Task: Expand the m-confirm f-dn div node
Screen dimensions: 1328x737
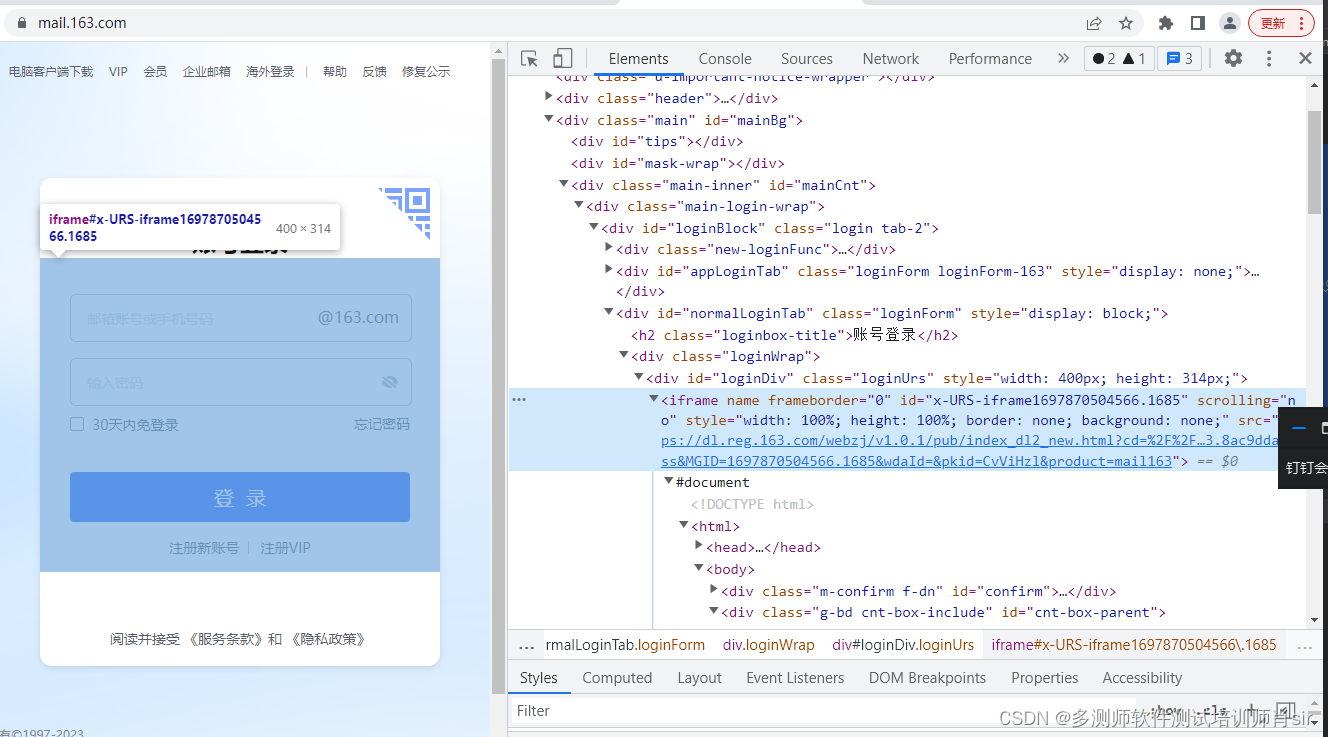Action: (x=714, y=590)
